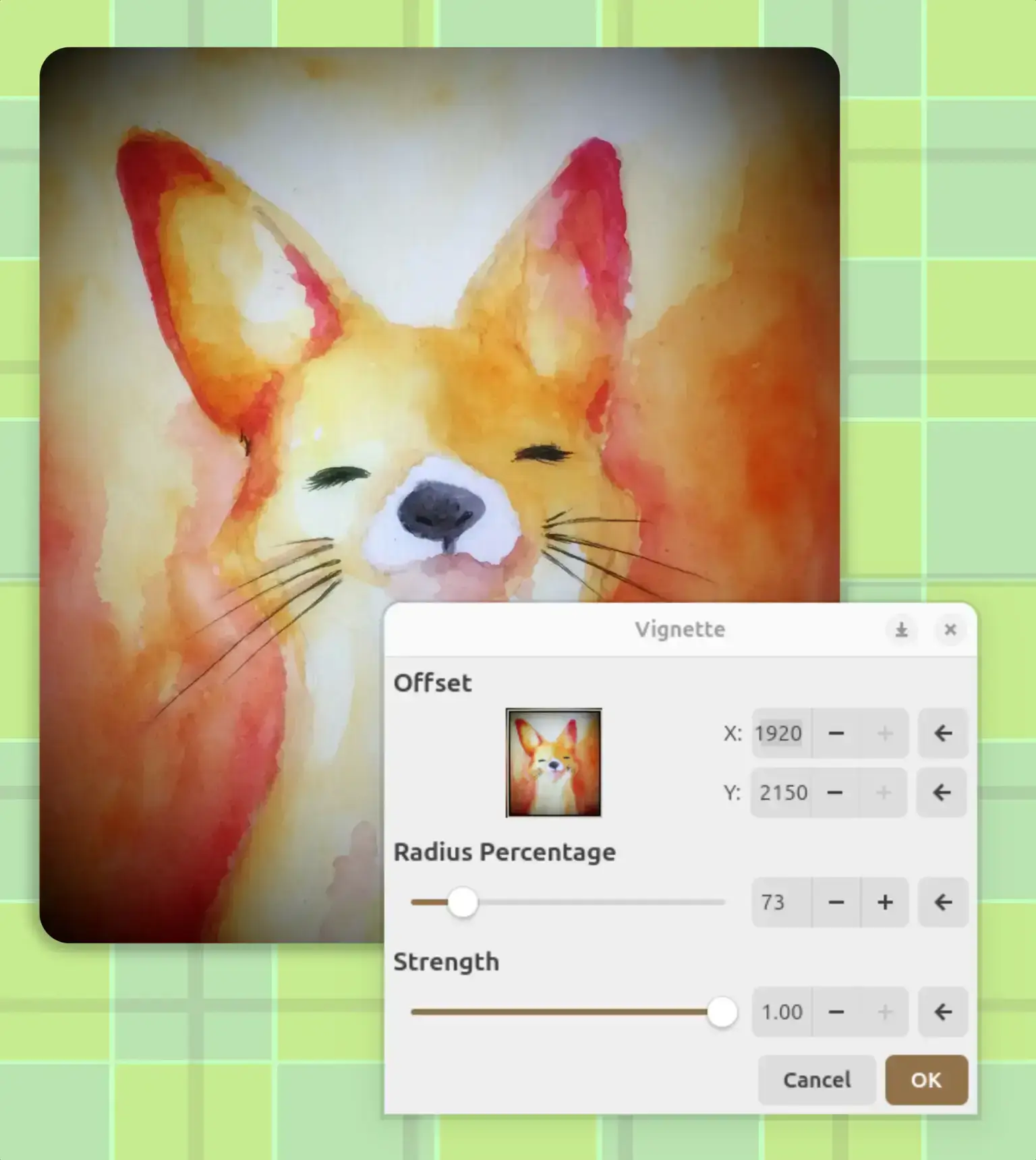Close the Vignette dialog

950,630
